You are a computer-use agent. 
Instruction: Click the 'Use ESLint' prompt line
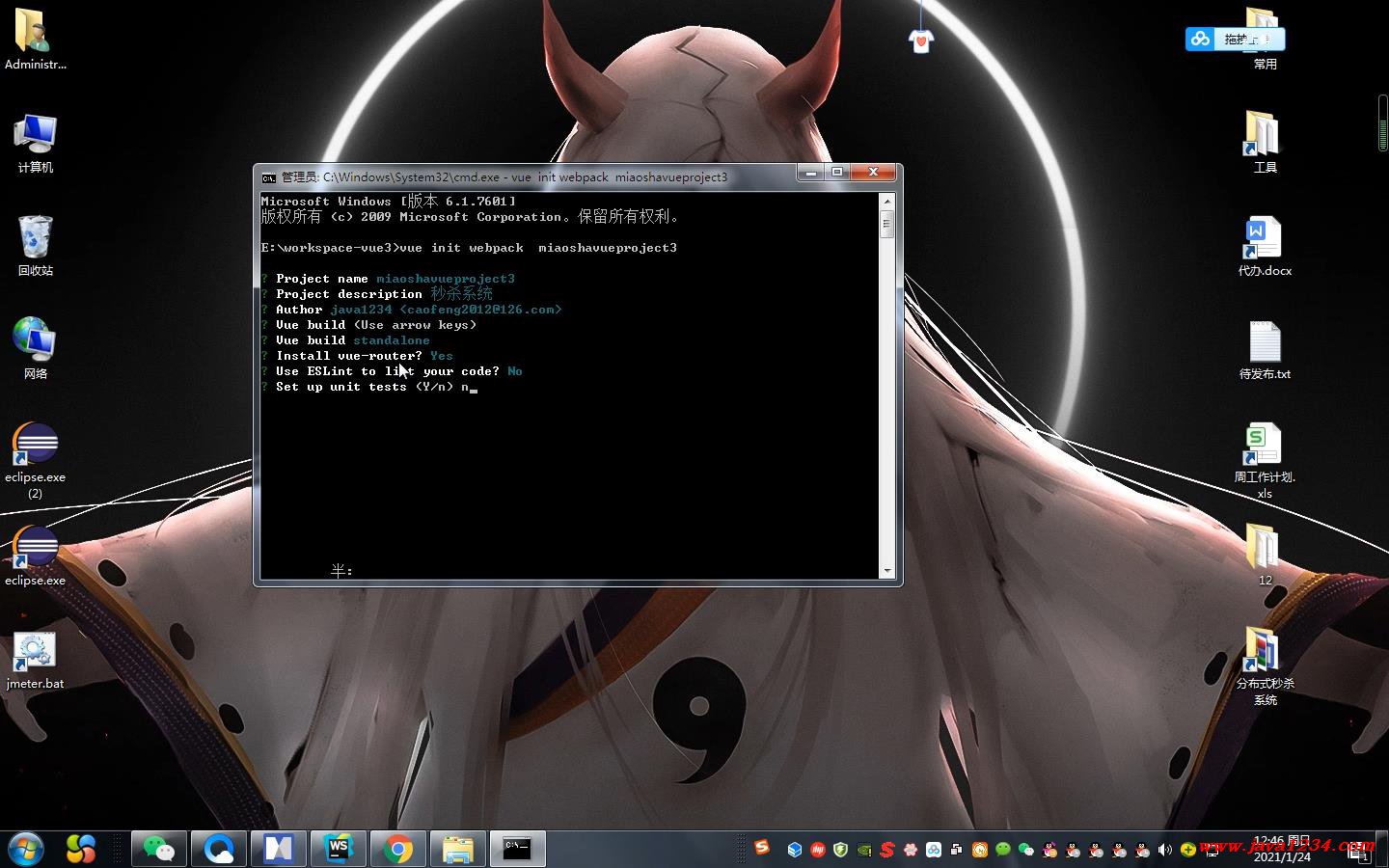click(x=392, y=371)
